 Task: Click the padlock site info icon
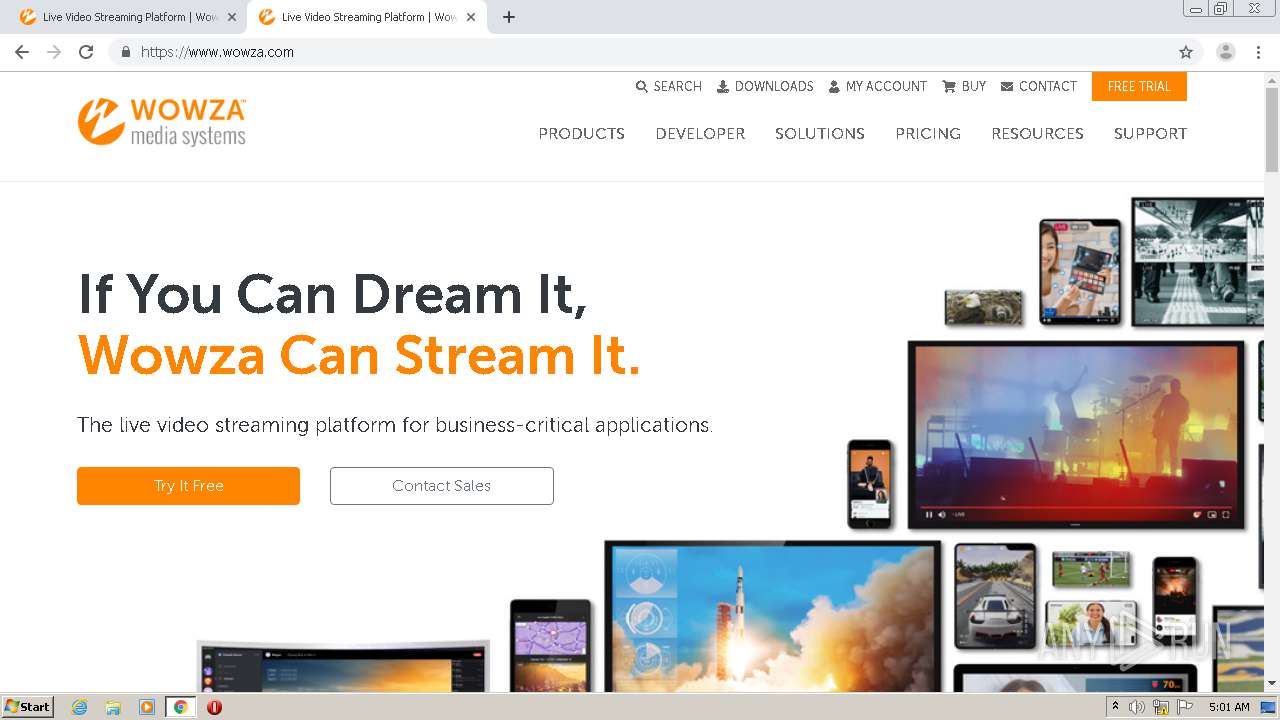coord(125,52)
